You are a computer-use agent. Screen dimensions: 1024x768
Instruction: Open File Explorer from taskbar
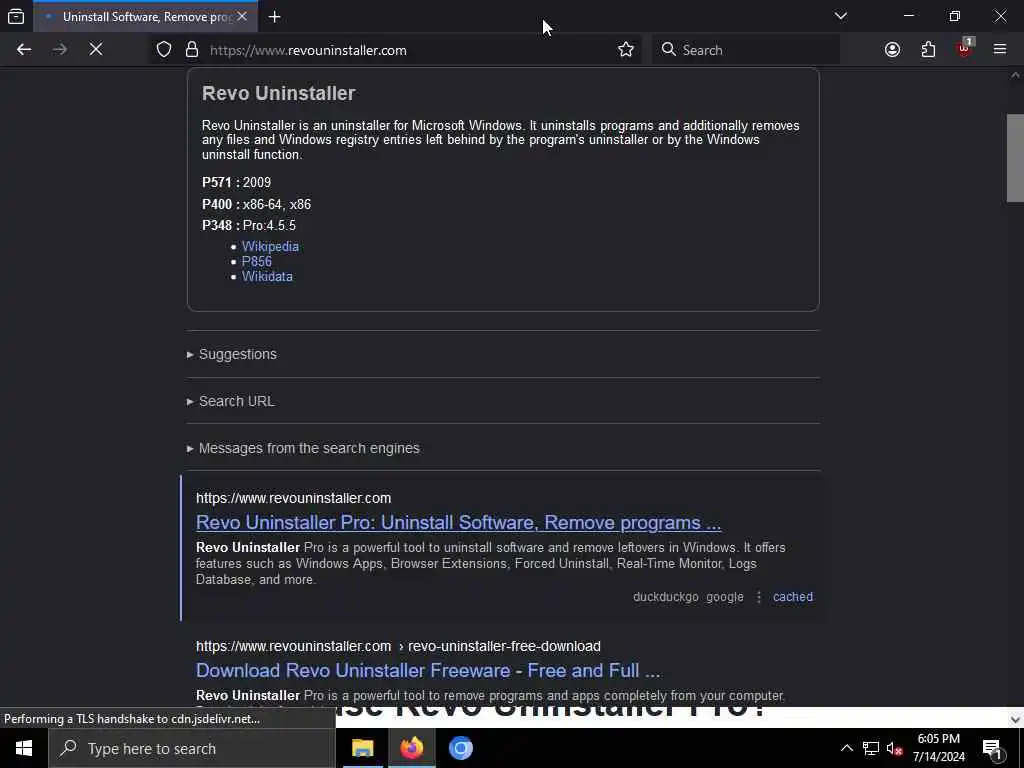(362, 748)
